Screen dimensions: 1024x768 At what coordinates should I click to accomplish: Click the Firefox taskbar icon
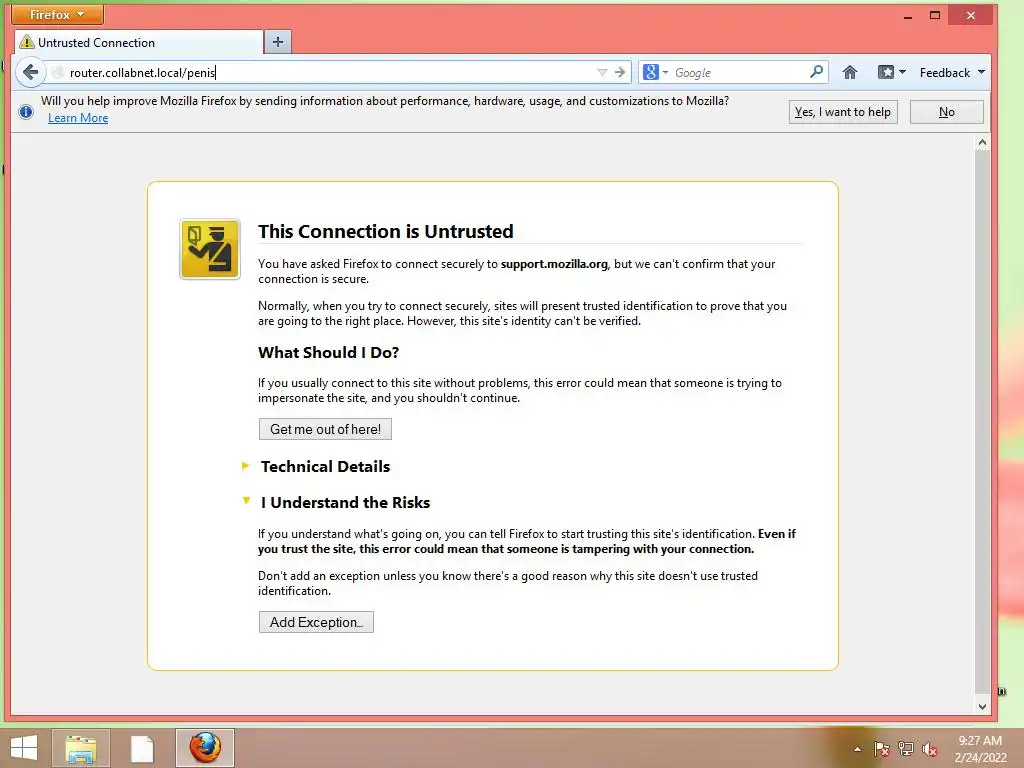[205, 748]
